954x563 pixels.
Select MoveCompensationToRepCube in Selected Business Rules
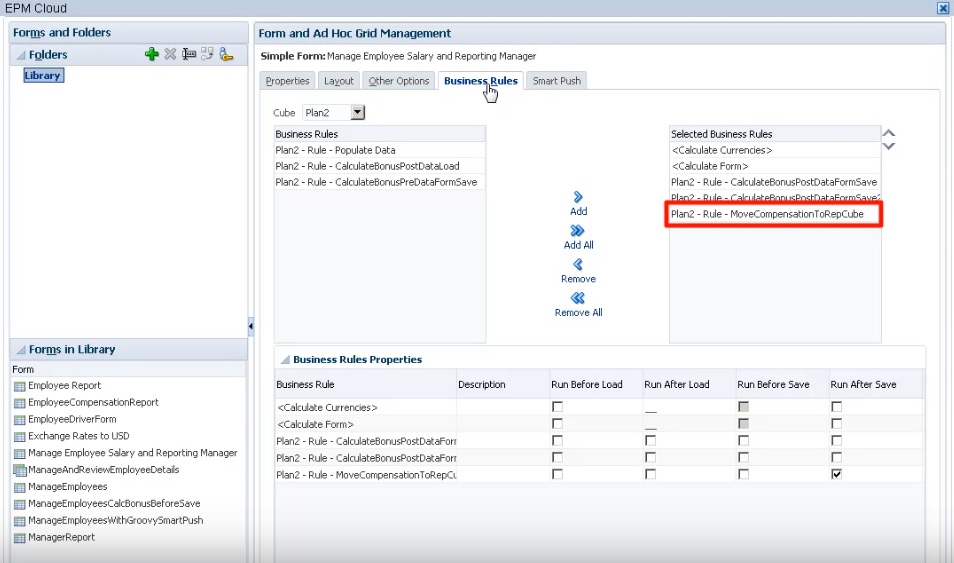[x=774, y=214]
